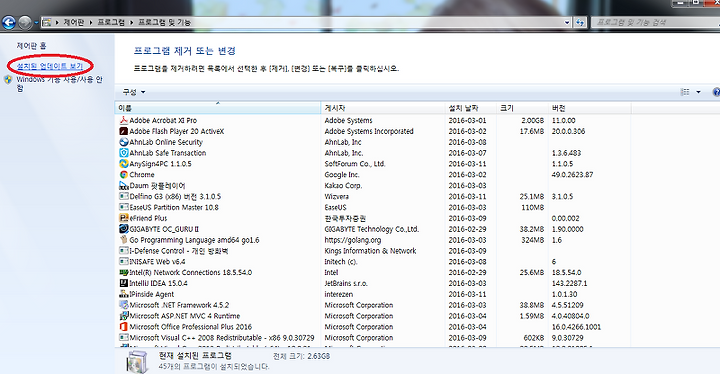The height and width of the screenshot is (374, 720).
Task: Click the I-Defense Control icon
Action: (124, 251)
